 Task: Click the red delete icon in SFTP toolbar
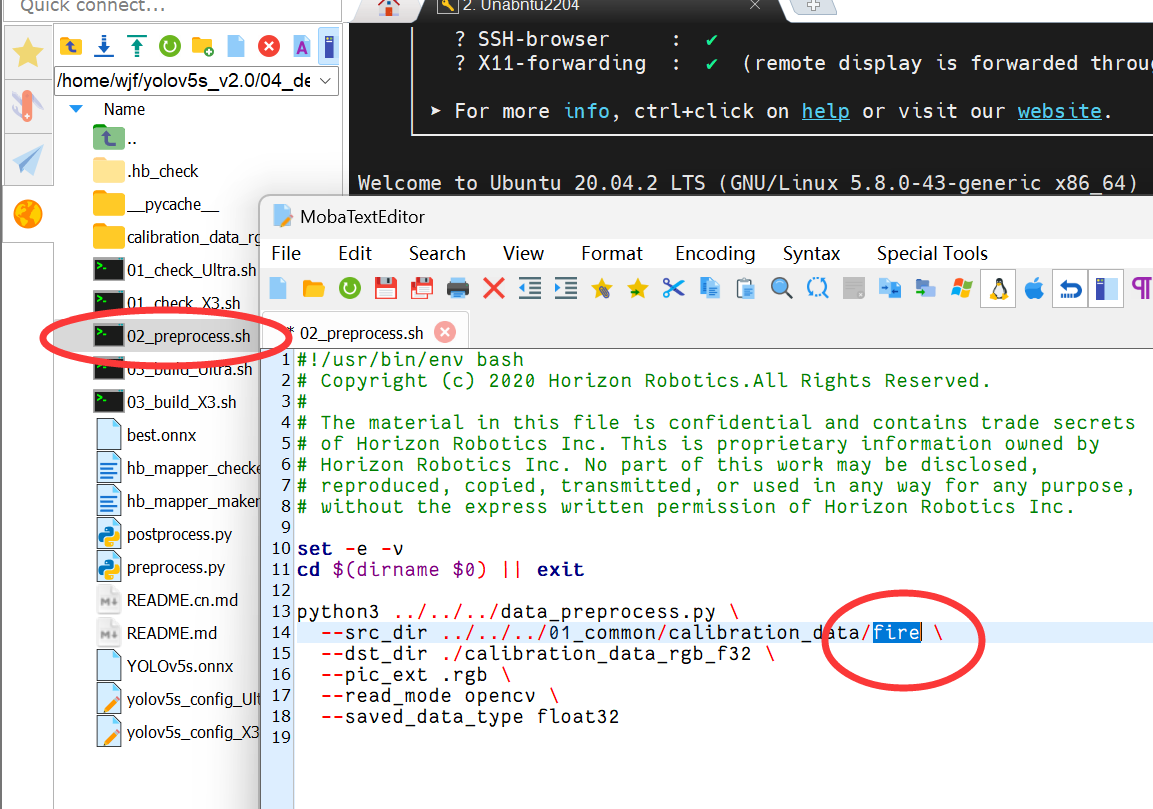(268, 46)
